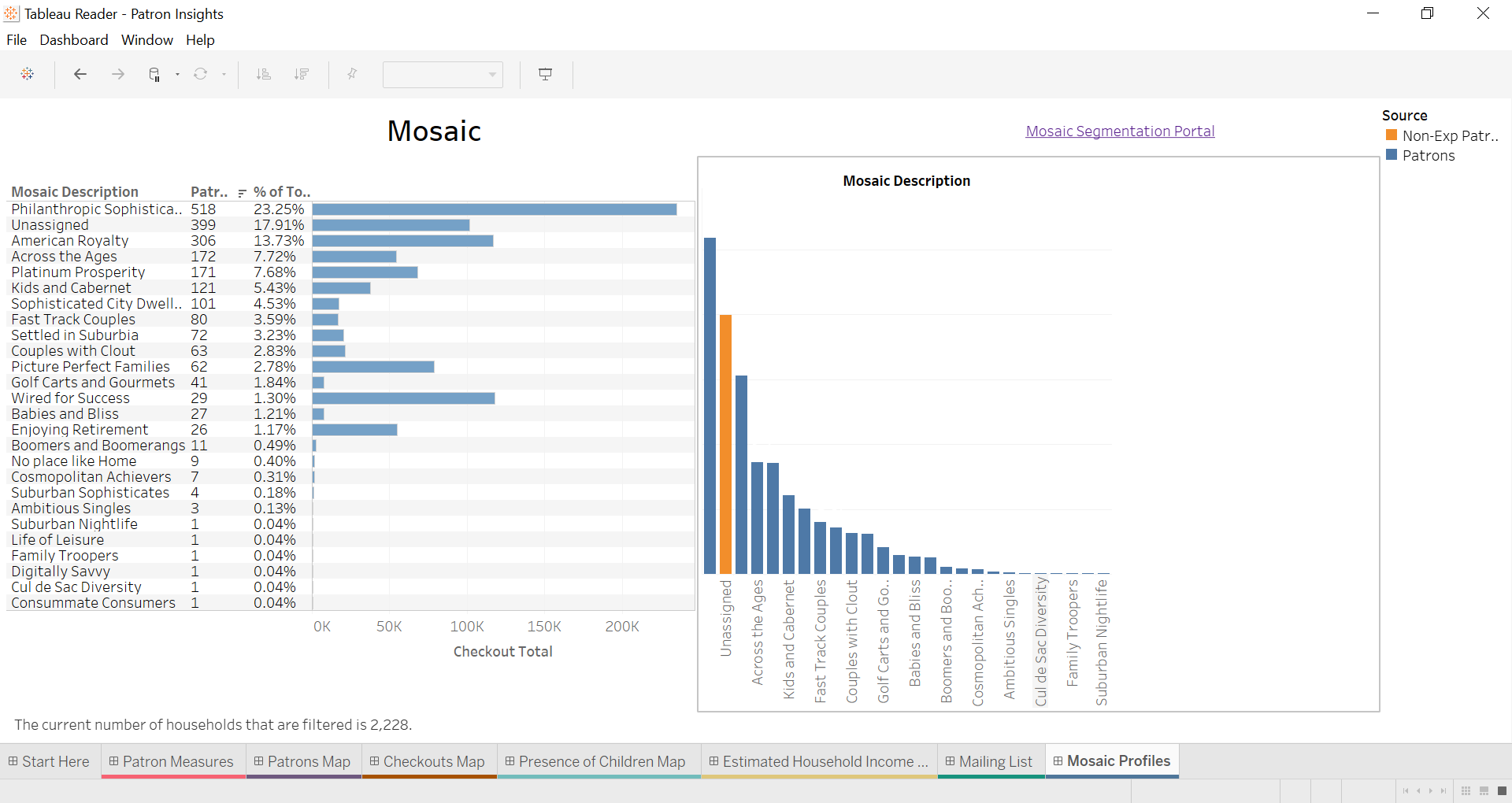Image resolution: width=1512 pixels, height=803 pixels.
Task: Click the Across the Ages axis label
Action: click(757, 632)
